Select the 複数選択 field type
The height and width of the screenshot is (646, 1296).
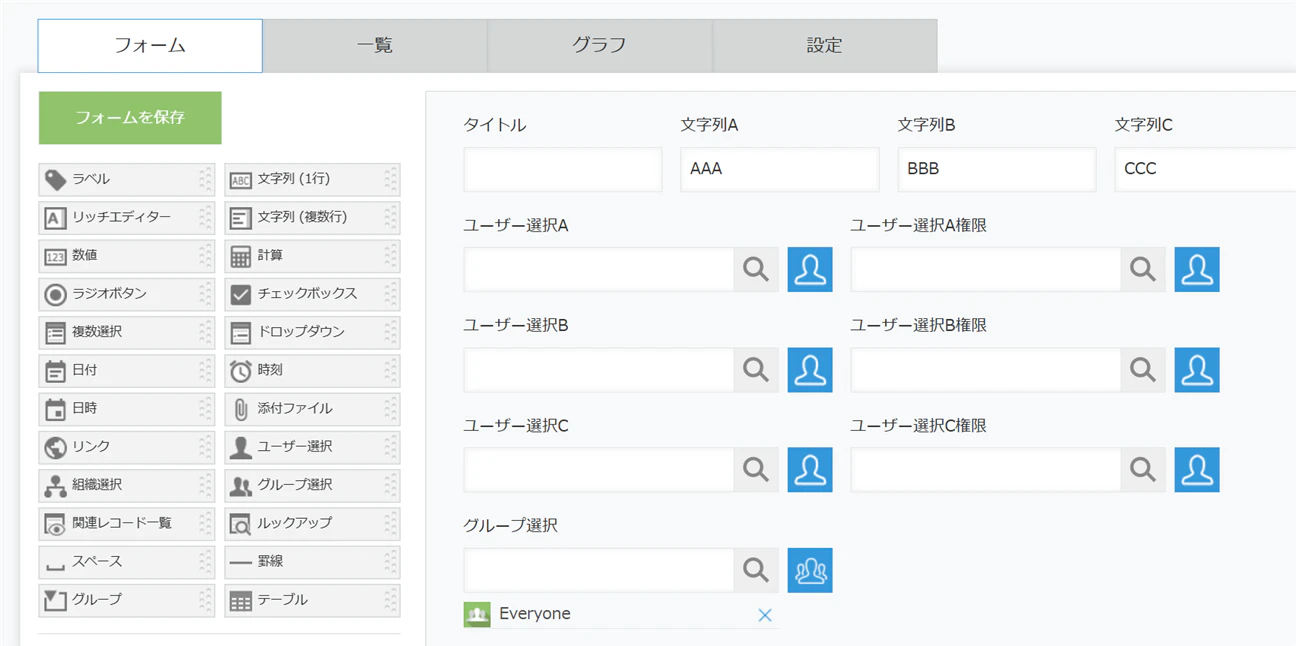pyautogui.click(x=126, y=332)
